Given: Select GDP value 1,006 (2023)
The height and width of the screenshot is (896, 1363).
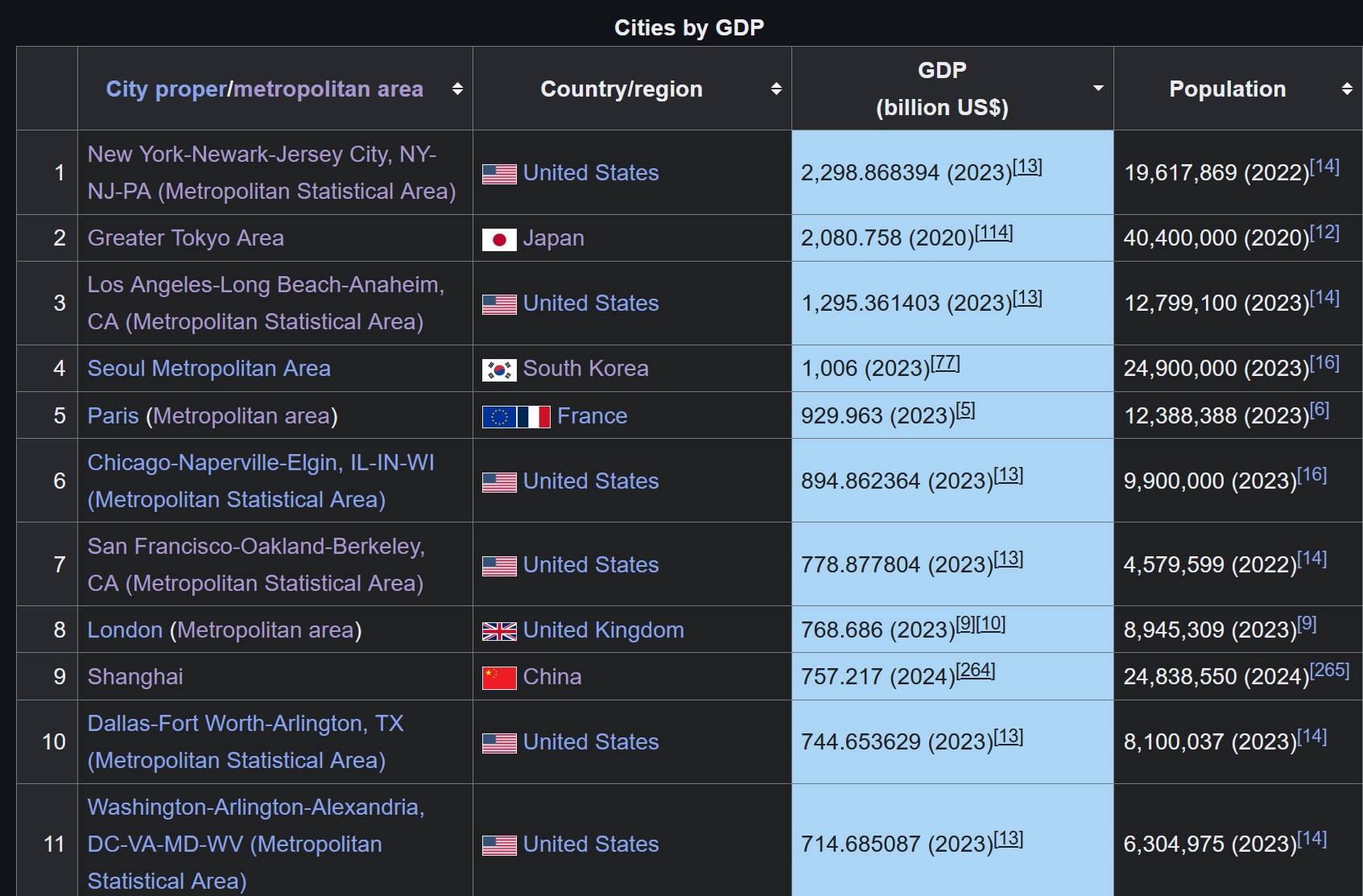Looking at the screenshot, I should [x=866, y=369].
